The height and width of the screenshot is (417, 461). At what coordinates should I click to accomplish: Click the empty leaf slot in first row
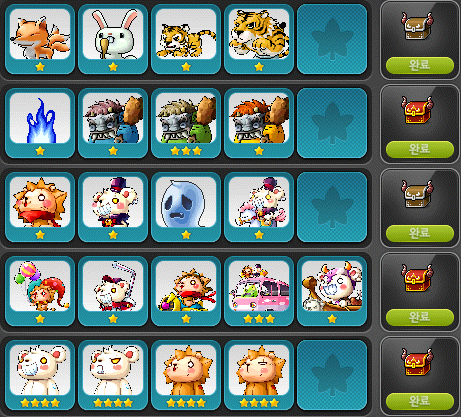332,39
